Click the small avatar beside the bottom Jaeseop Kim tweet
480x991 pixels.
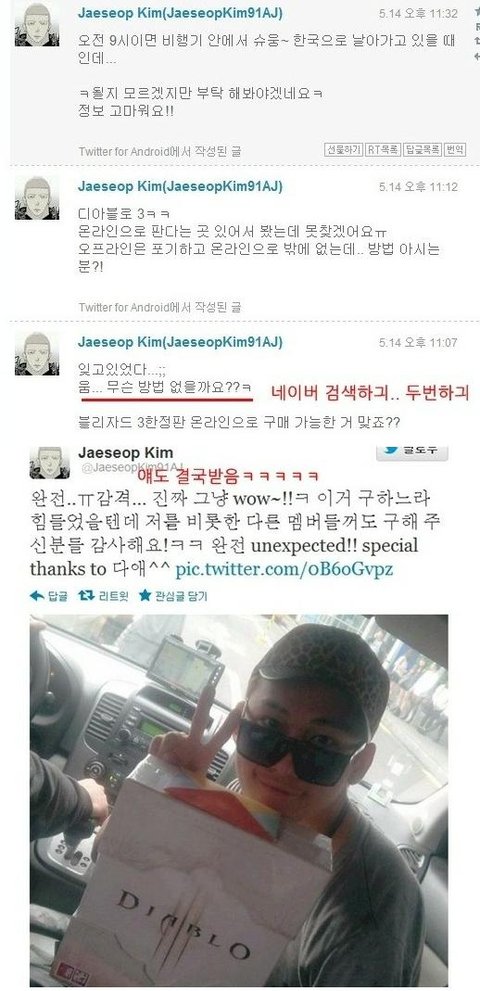click(49, 463)
